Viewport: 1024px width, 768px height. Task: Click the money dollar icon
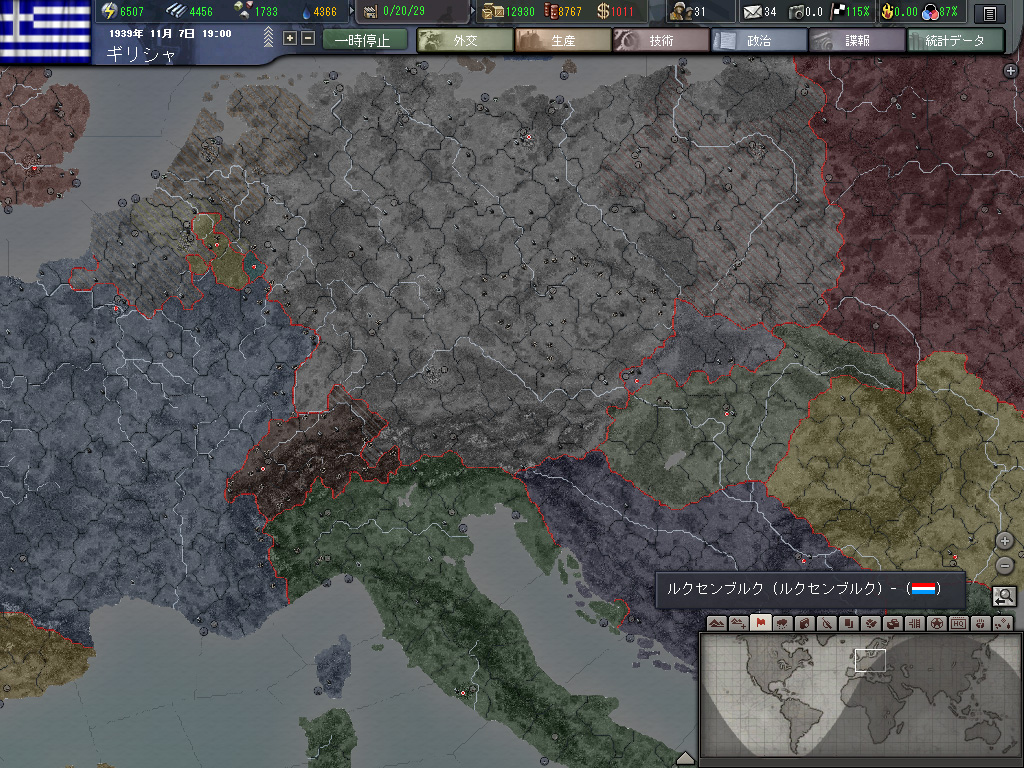pyautogui.click(x=603, y=11)
